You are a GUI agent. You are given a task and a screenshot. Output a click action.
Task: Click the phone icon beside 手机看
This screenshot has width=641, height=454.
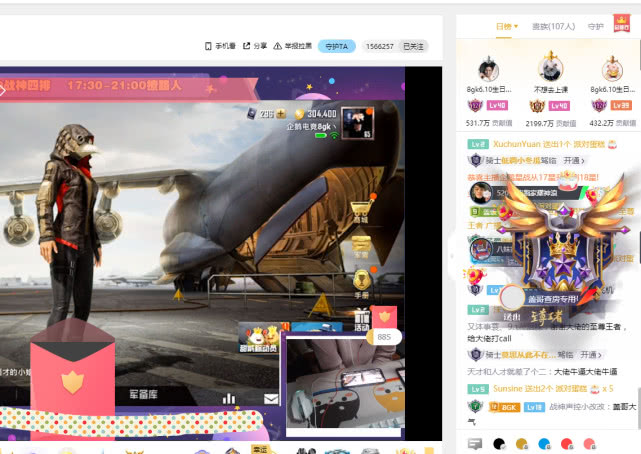coord(208,46)
